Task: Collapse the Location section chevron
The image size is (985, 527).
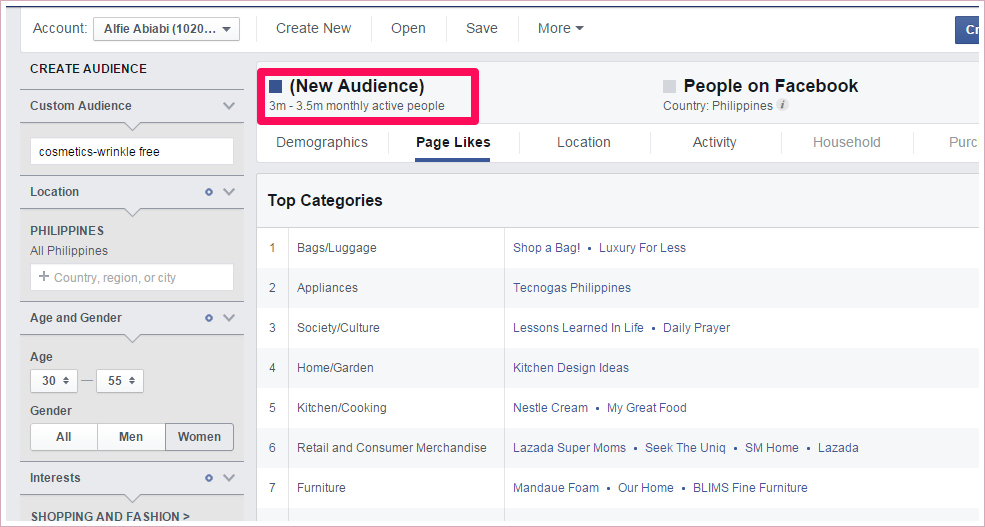Action: [x=229, y=192]
